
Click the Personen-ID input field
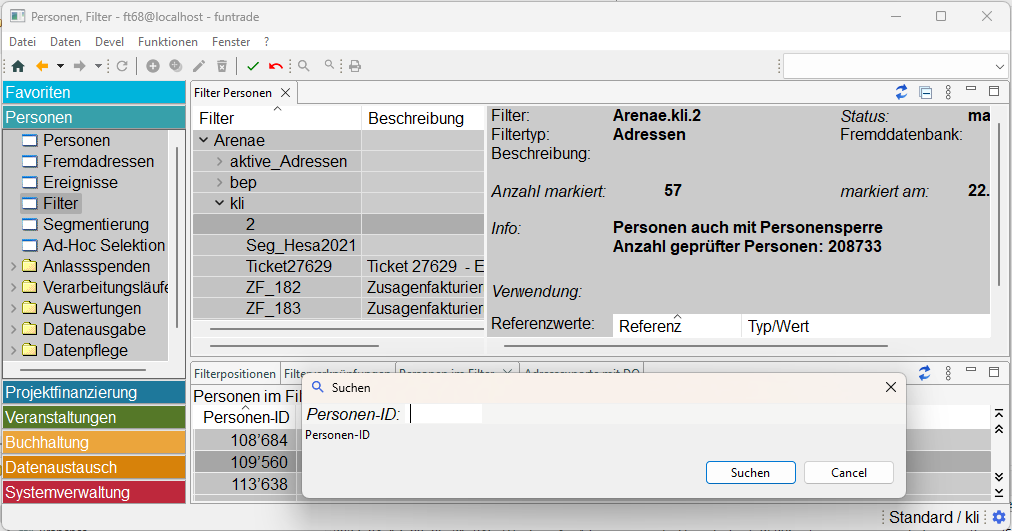(x=446, y=414)
